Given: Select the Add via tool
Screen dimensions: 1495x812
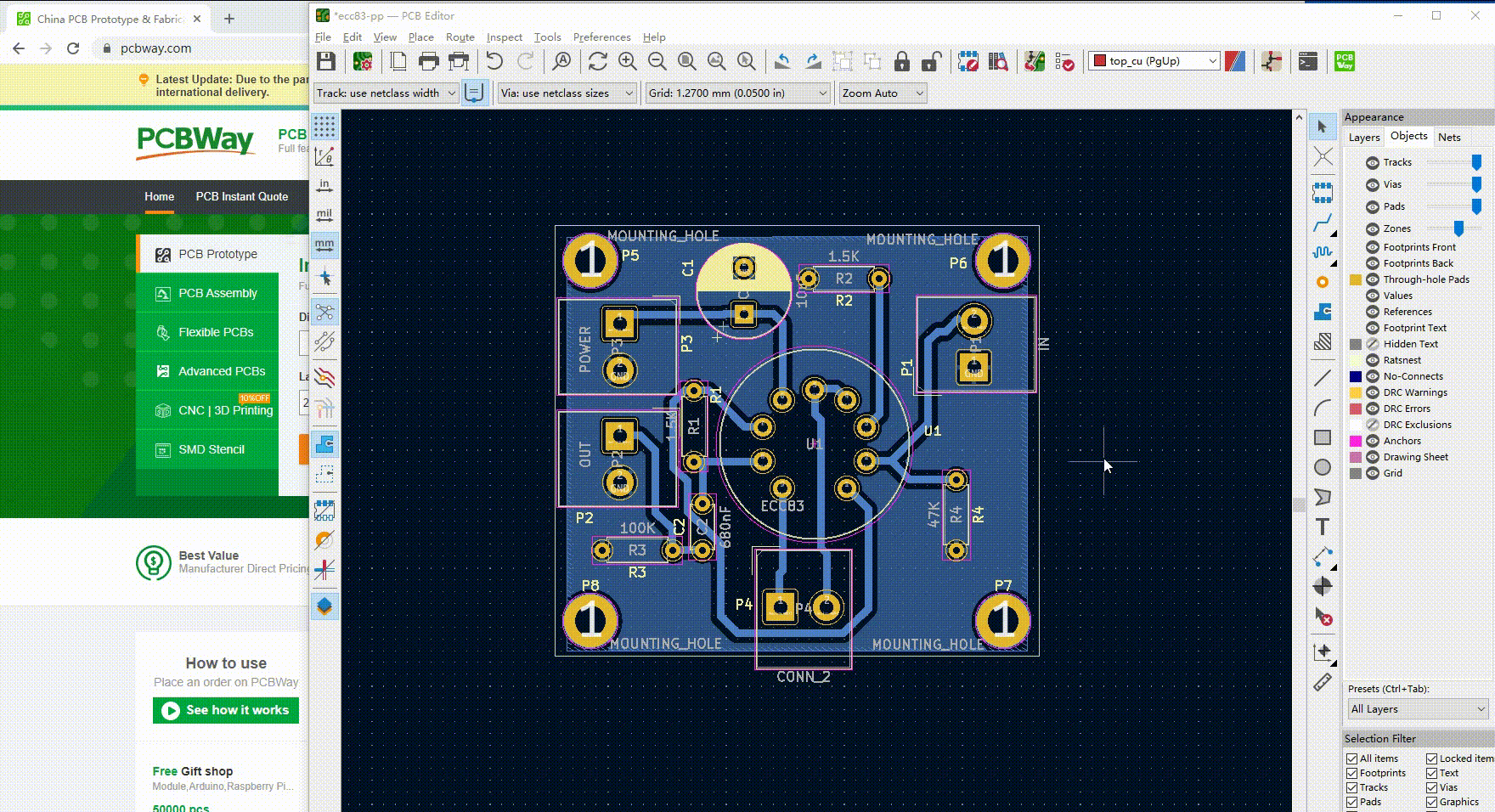Looking at the screenshot, I should (1323, 282).
